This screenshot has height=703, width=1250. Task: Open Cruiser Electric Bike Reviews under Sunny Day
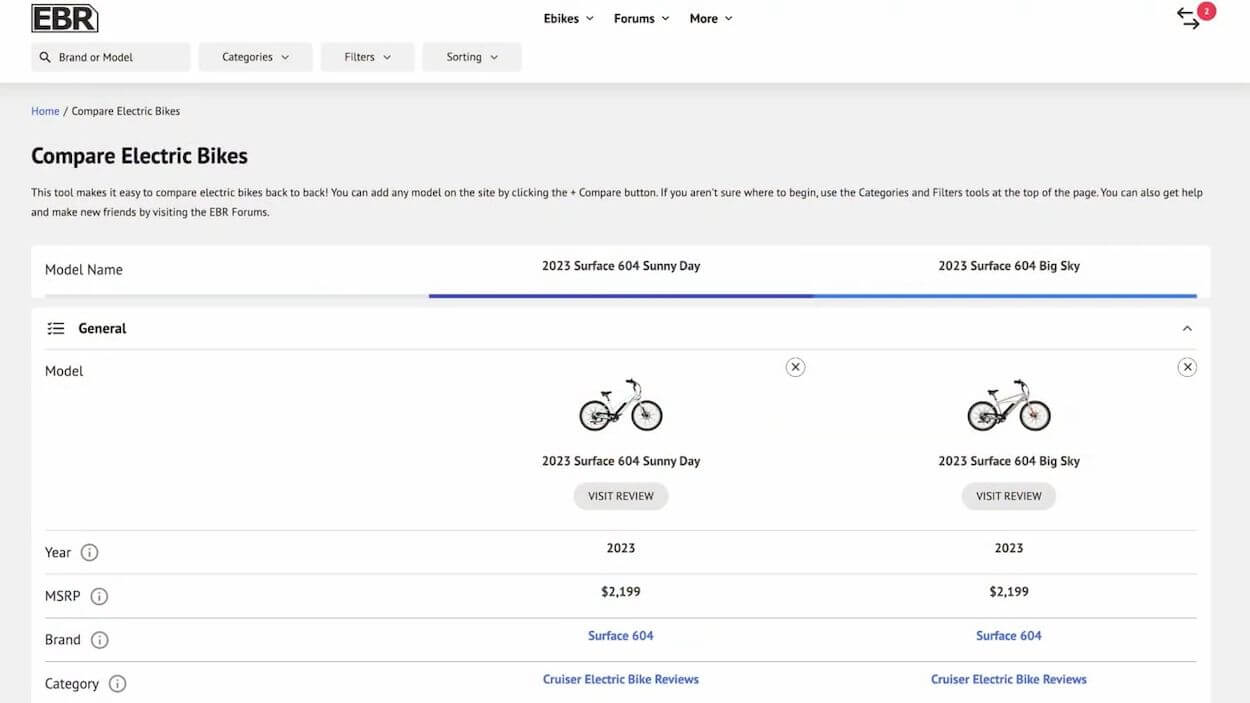(621, 680)
